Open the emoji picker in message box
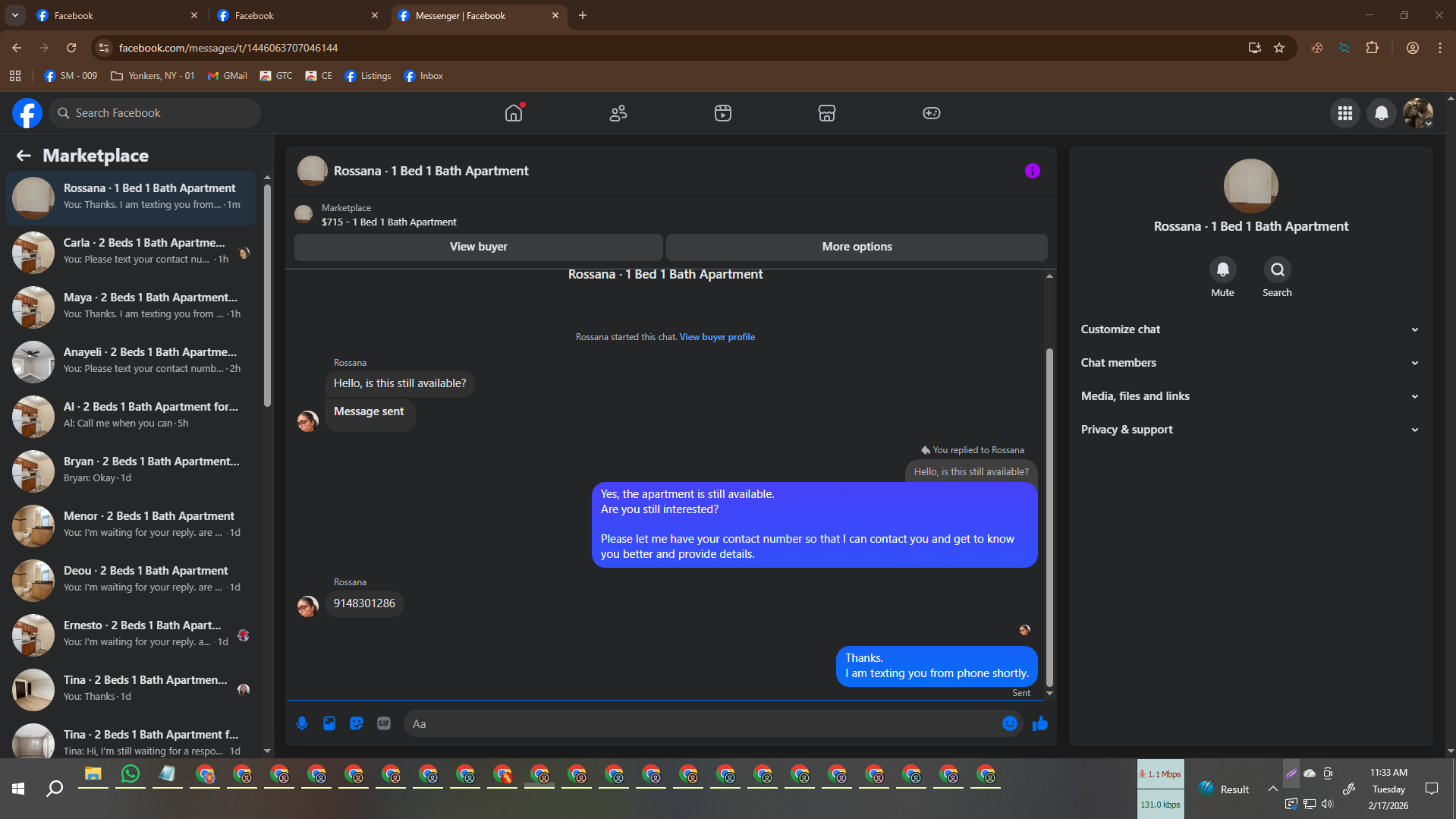The image size is (1456, 819). pyautogui.click(x=1009, y=723)
